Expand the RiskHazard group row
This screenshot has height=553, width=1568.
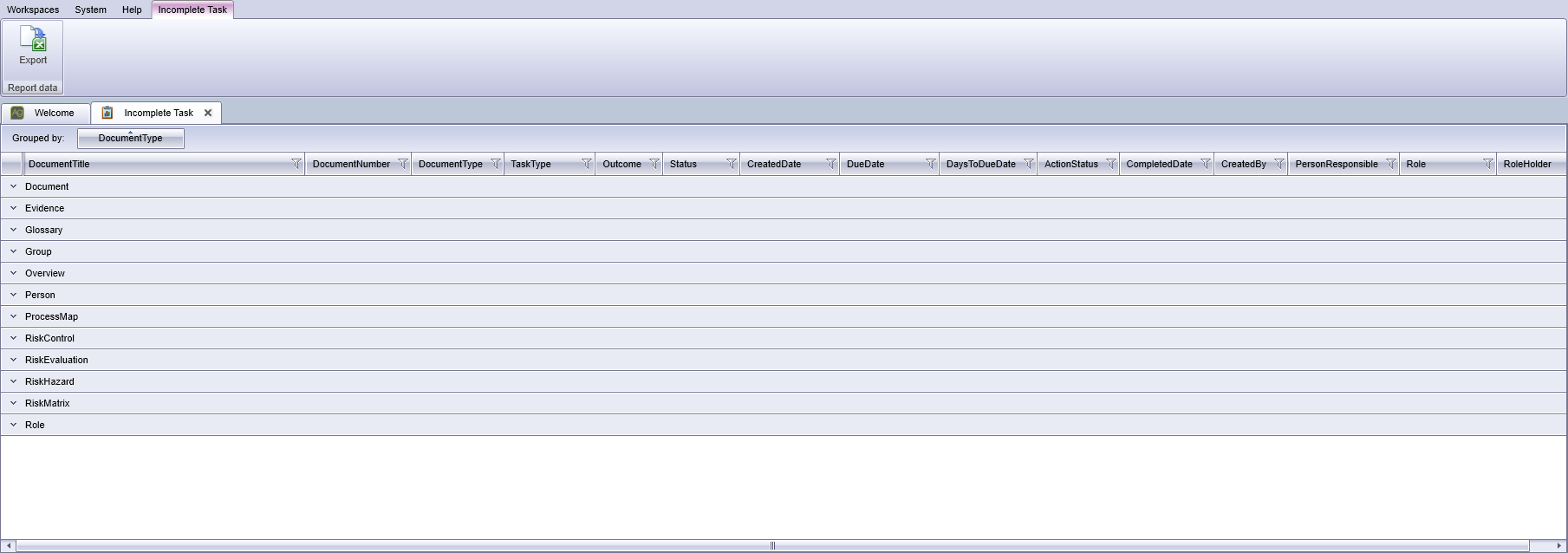[x=13, y=381]
